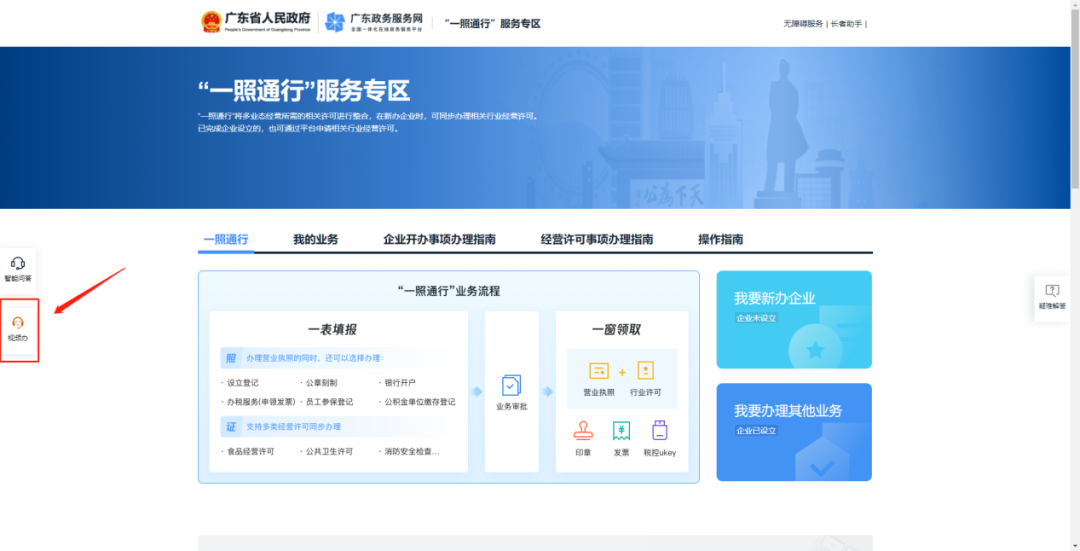Click the 广东政务服务网 pinwheel logo
The height and width of the screenshot is (551, 1080).
tap(335, 23)
